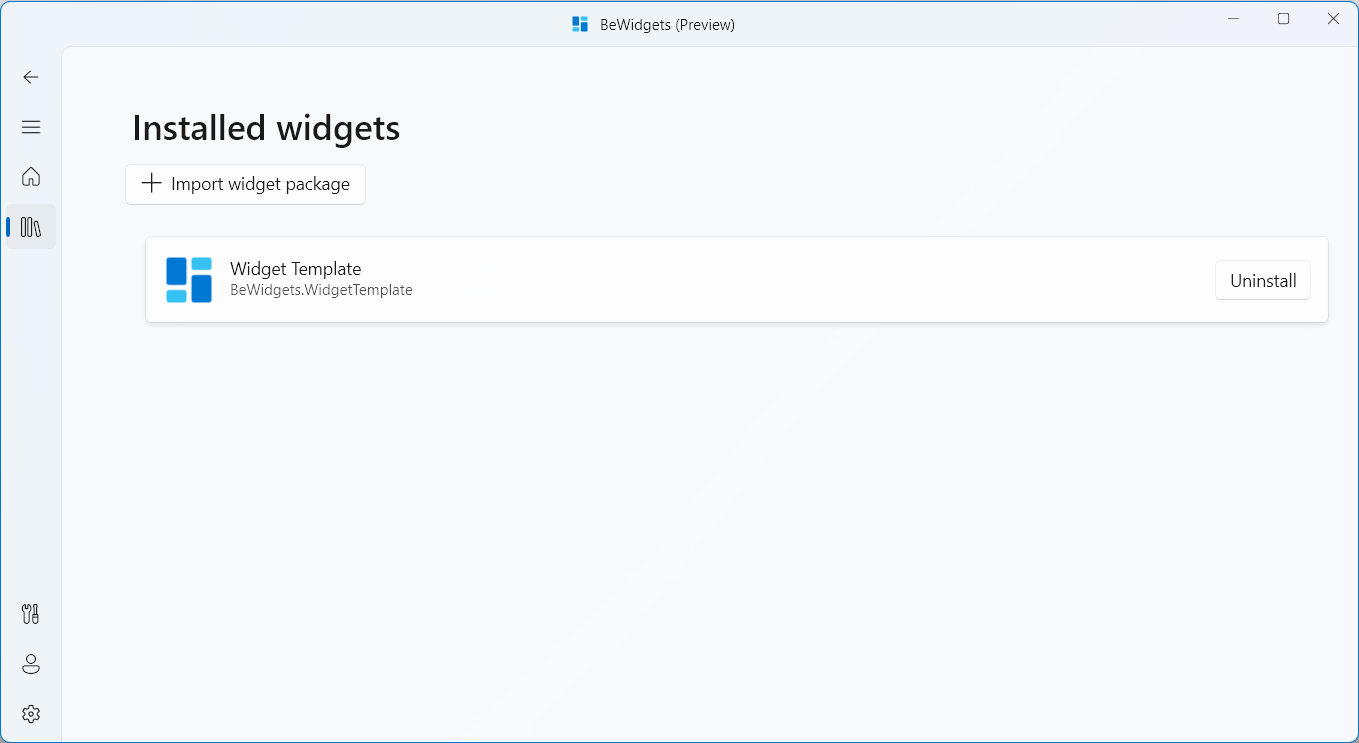The width and height of the screenshot is (1359, 743).
Task: Open the hamburger navigation menu
Action: click(30, 127)
